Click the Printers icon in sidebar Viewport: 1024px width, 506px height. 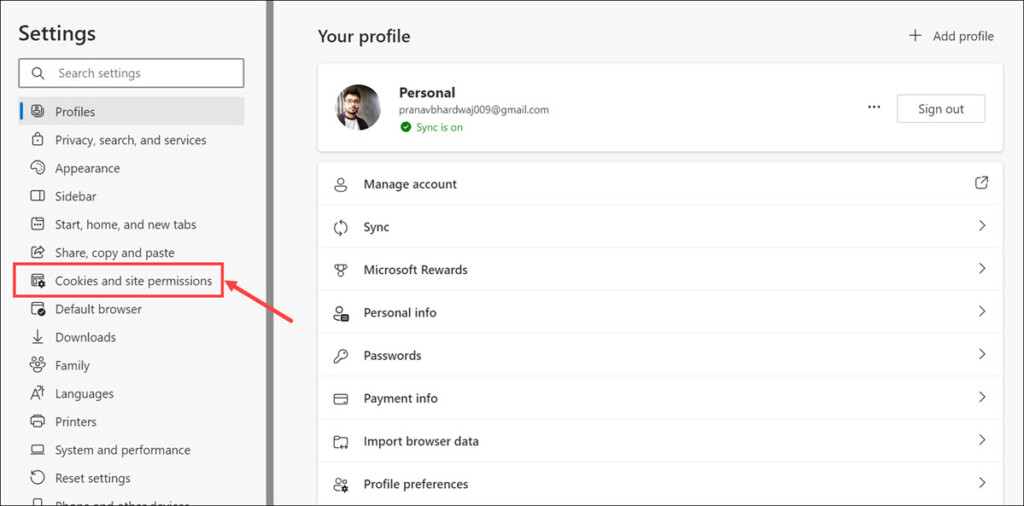[38, 421]
